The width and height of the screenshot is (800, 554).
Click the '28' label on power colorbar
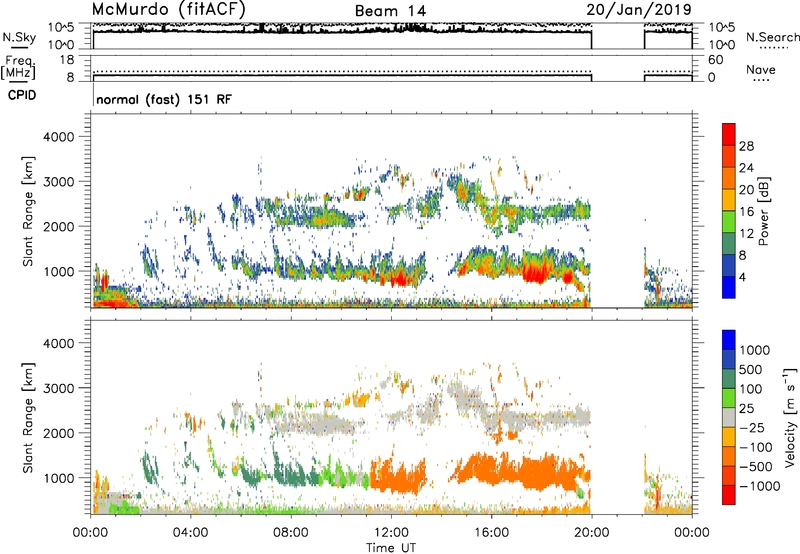pos(746,146)
